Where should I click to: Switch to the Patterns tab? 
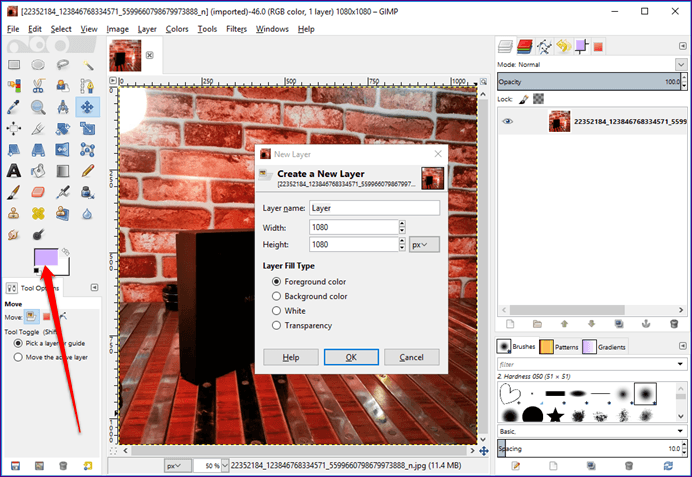559,347
